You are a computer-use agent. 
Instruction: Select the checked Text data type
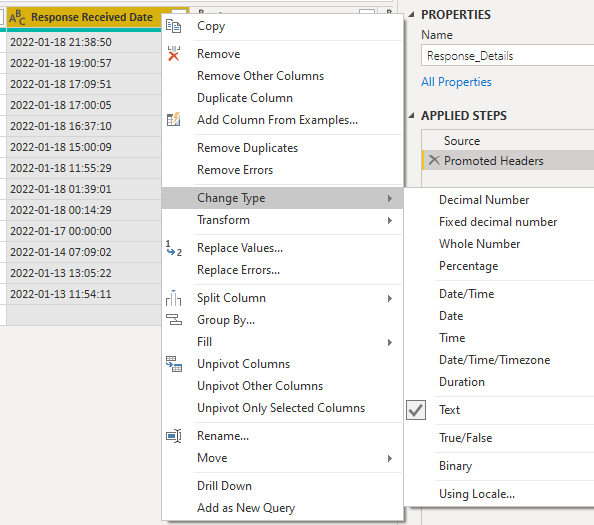[x=449, y=410]
